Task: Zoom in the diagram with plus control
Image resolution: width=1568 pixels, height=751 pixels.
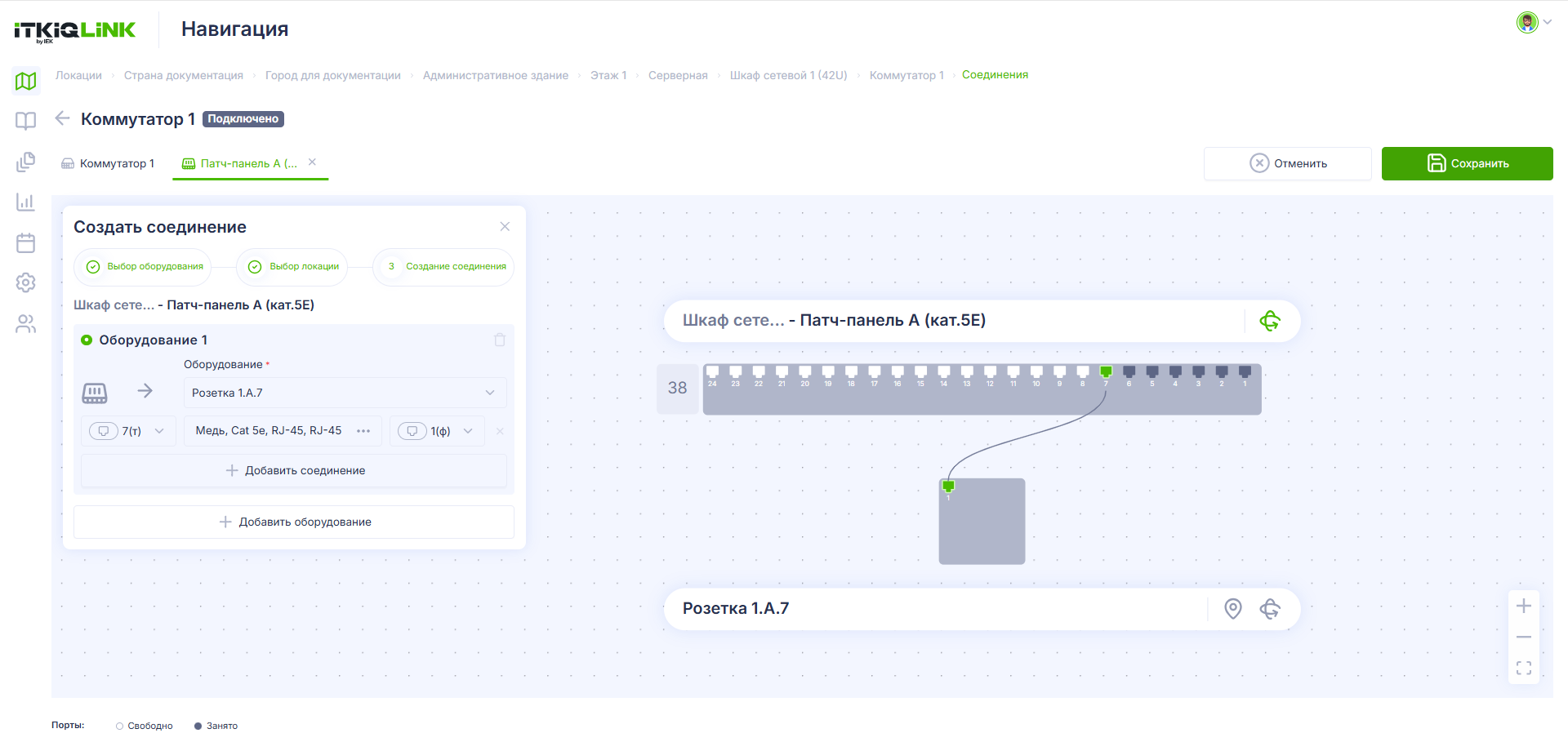Action: pyautogui.click(x=1524, y=606)
